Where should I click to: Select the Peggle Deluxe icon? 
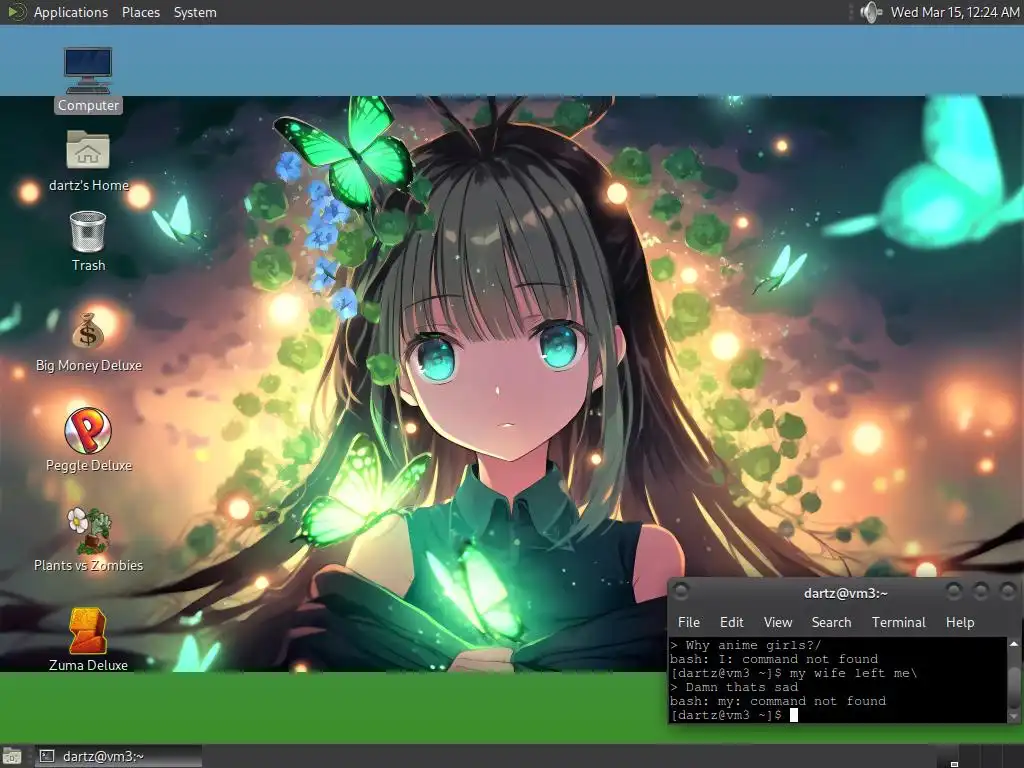(88, 430)
